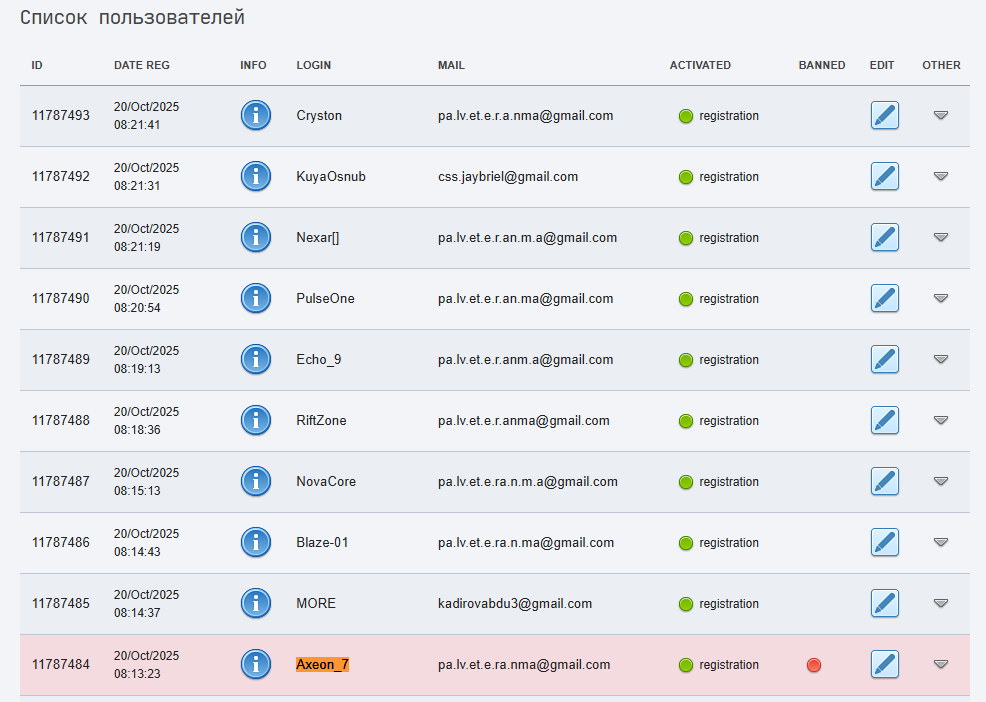
Task: Show info for user Axeon_7
Action: [x=256, y=664]
